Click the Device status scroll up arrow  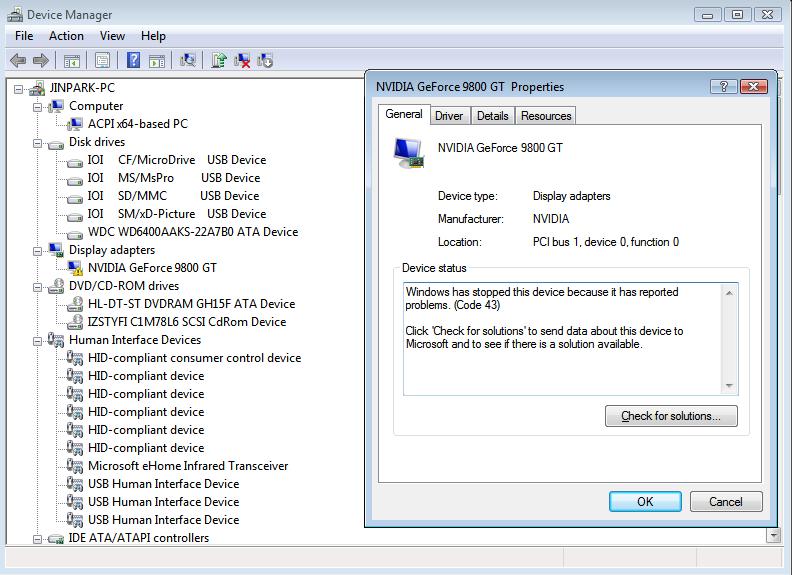729,293
